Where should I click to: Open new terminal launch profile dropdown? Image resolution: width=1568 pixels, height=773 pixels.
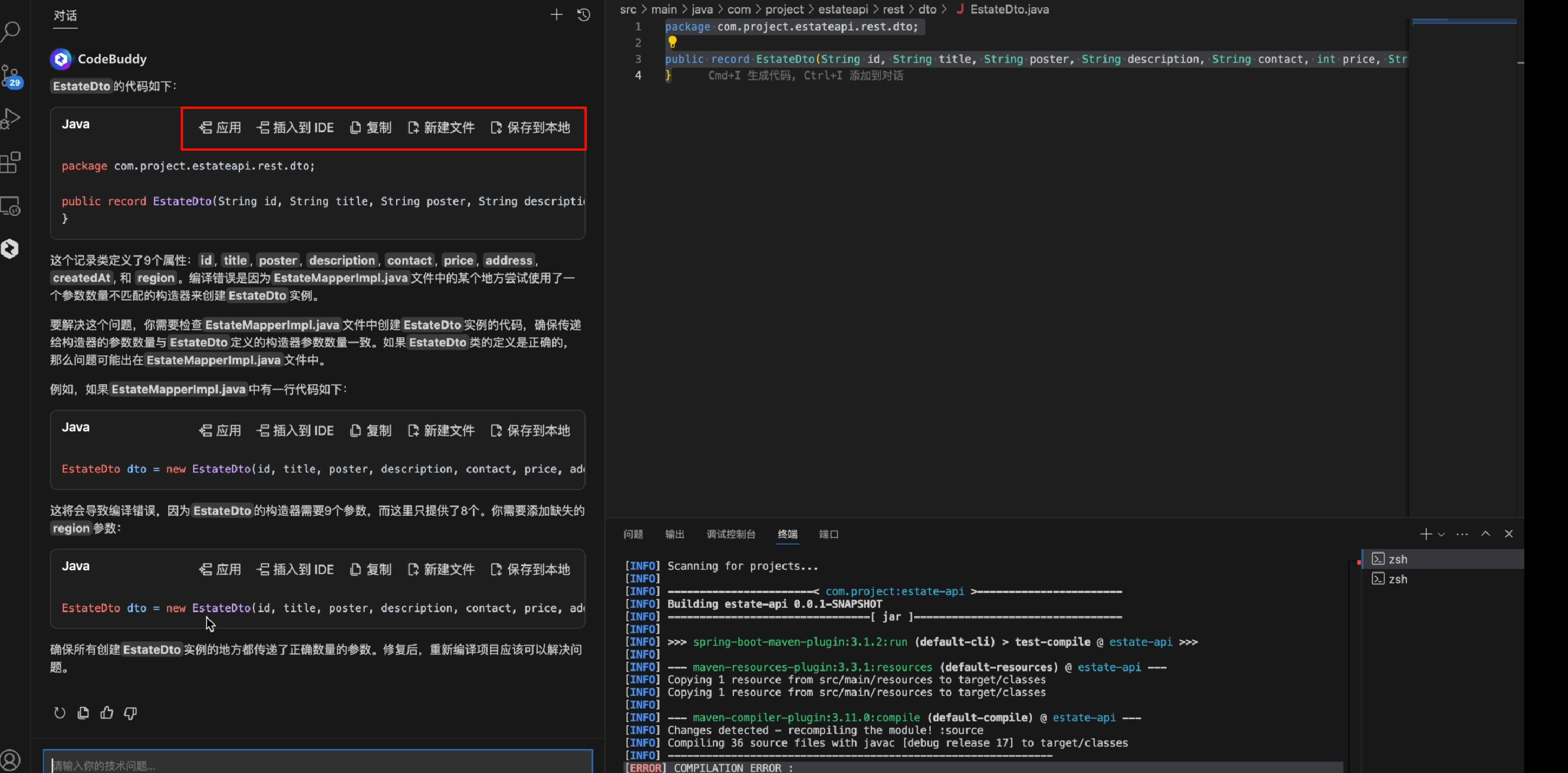[x=1441, y=534]
